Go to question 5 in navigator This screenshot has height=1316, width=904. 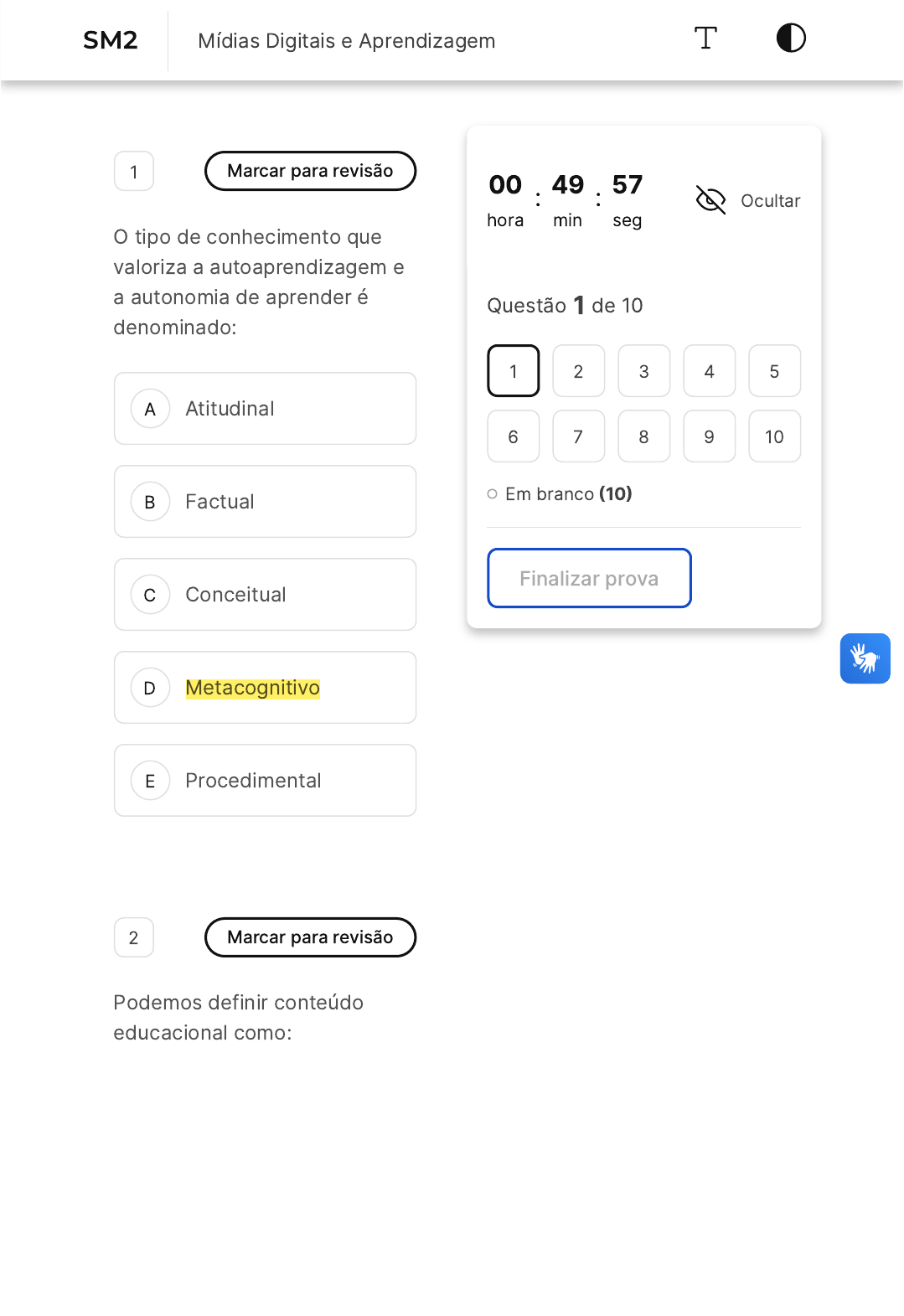(x=774, y=371)
